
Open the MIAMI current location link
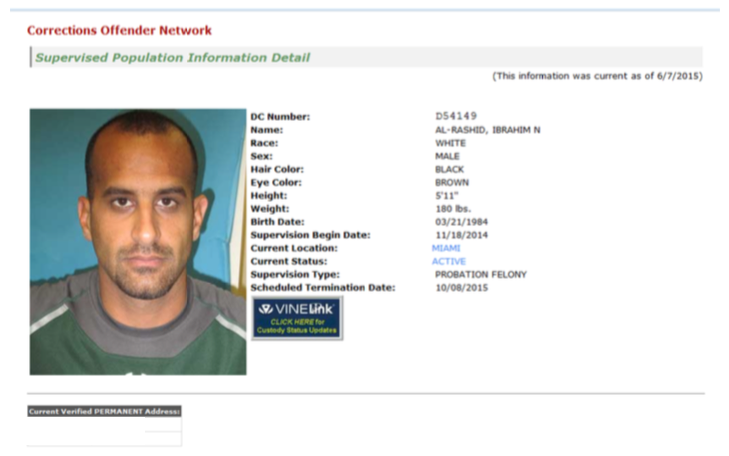(x=446, y=248)
